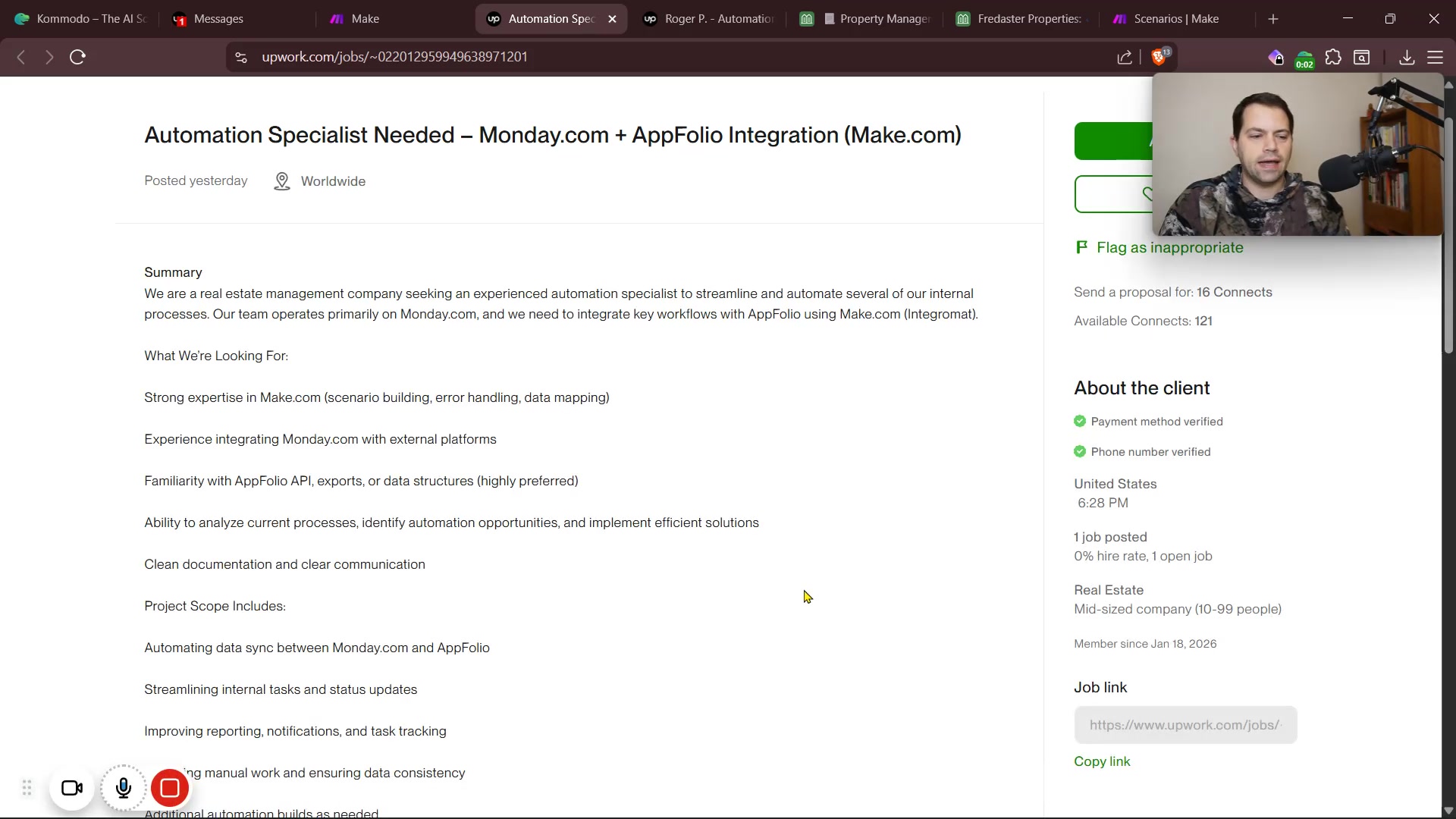Mute the microphone in recording toolbar
Image resolution: width=1456 pixels, height=819 pixels.
point(124,789)
